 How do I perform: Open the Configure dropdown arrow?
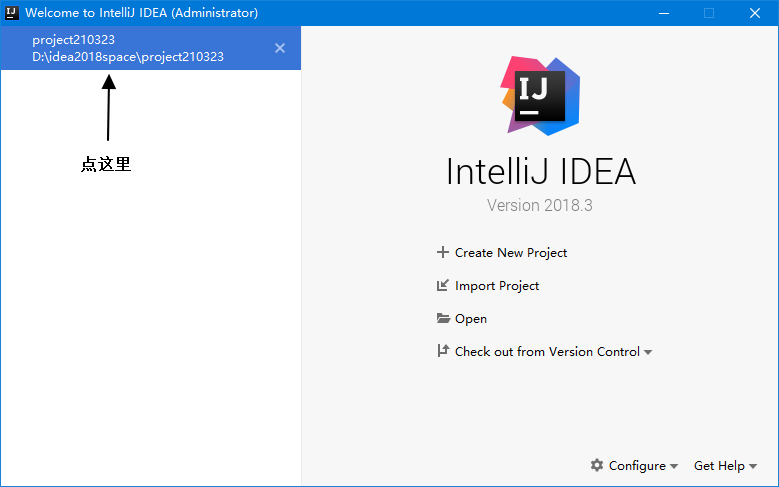click(674, 467)
